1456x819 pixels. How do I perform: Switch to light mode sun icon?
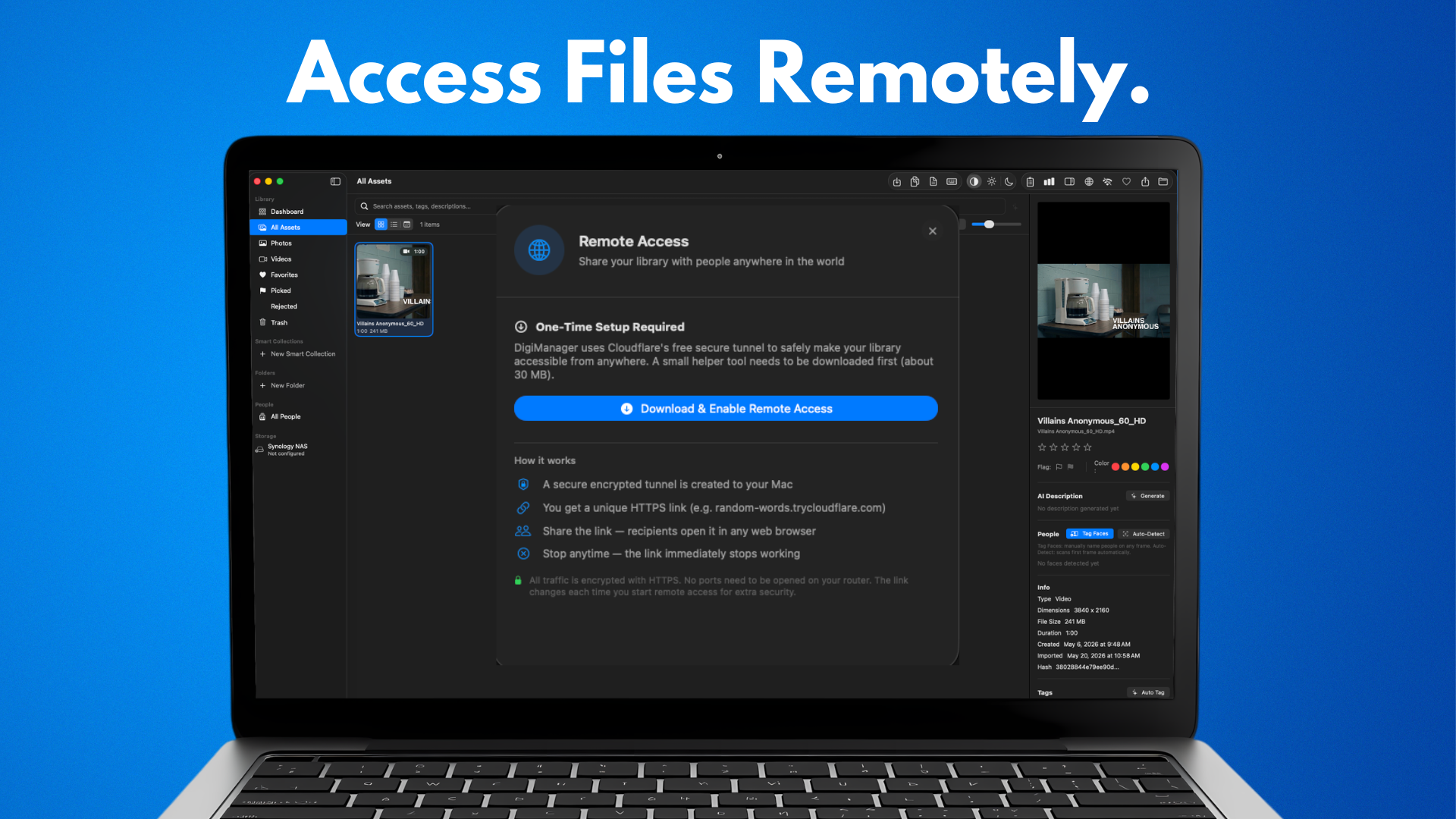[x=991, y=182]
